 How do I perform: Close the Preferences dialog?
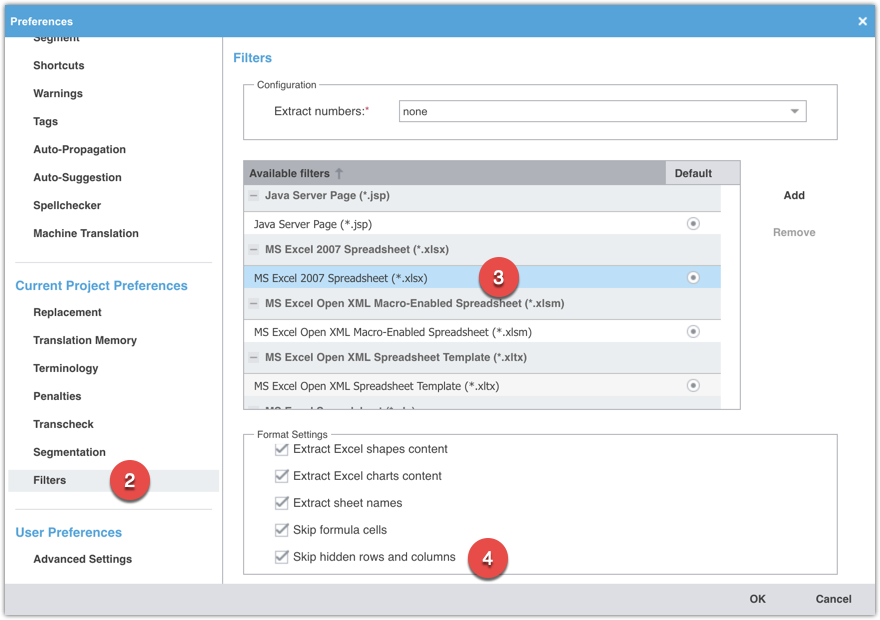[862, 21]
